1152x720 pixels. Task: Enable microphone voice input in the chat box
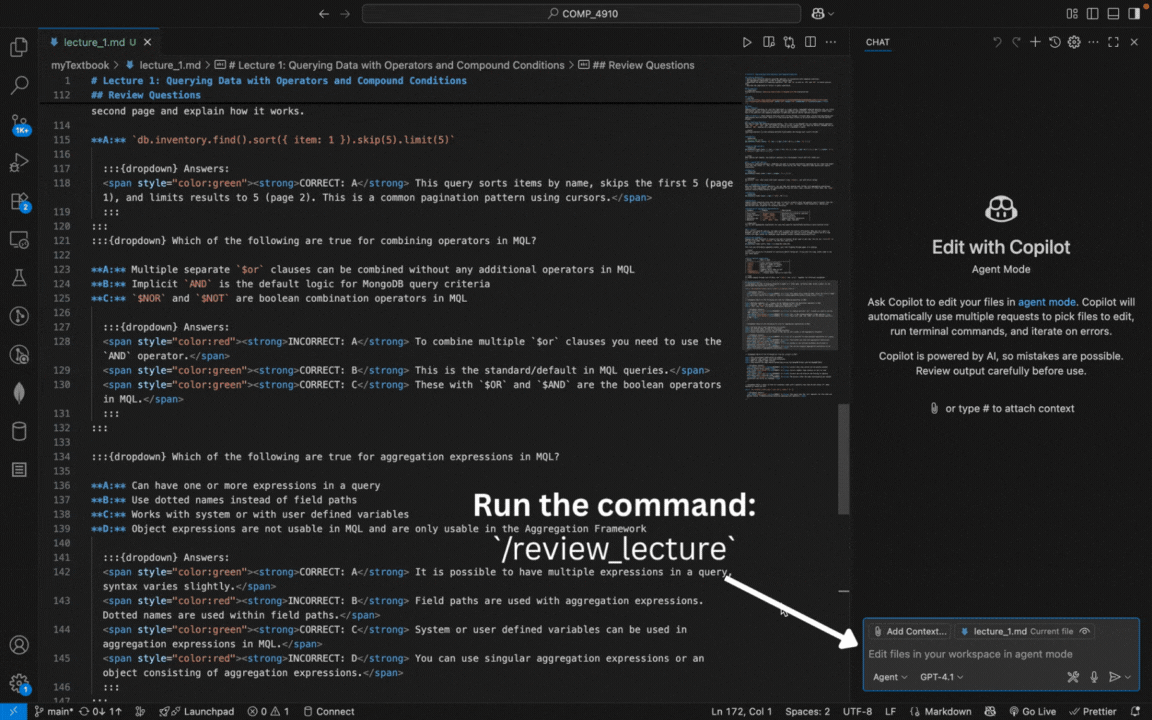(x=1094, y=677)
